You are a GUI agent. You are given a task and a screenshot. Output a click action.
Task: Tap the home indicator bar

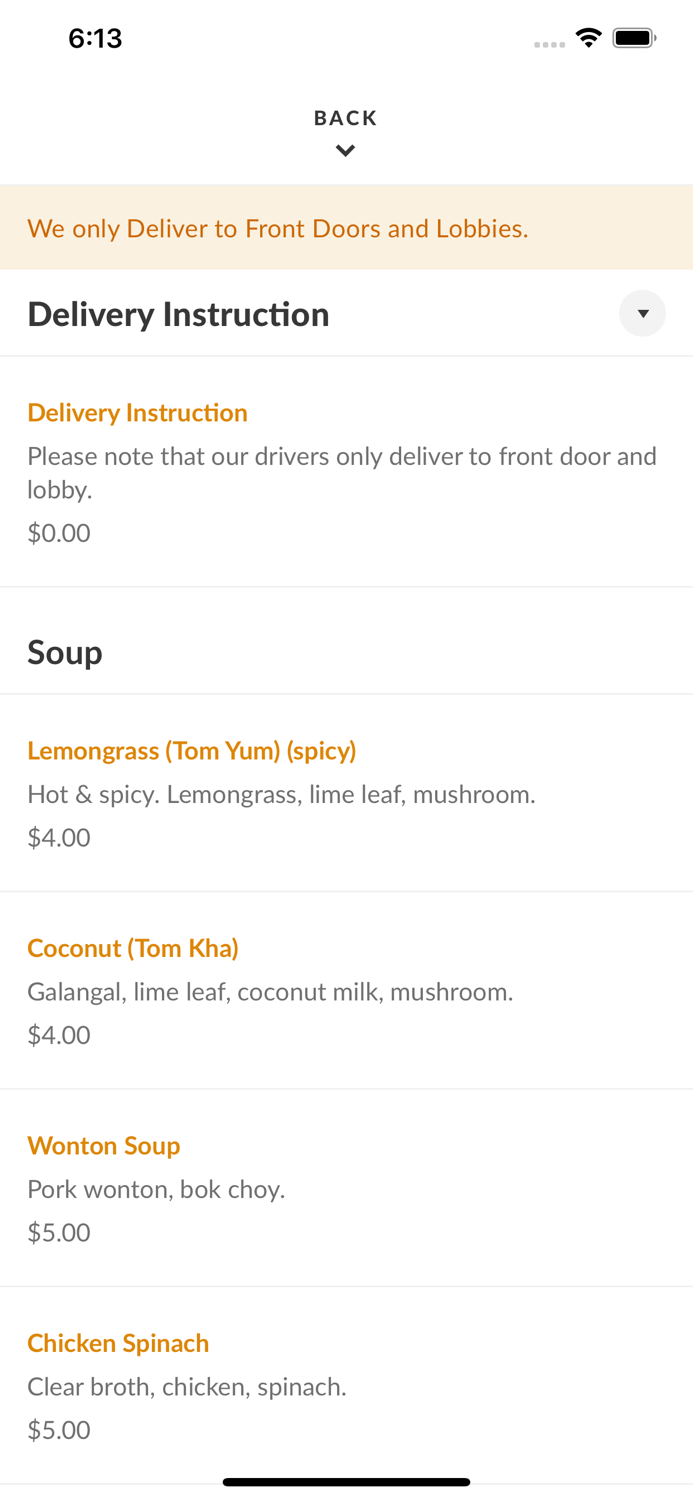(x=346, y=1482)
